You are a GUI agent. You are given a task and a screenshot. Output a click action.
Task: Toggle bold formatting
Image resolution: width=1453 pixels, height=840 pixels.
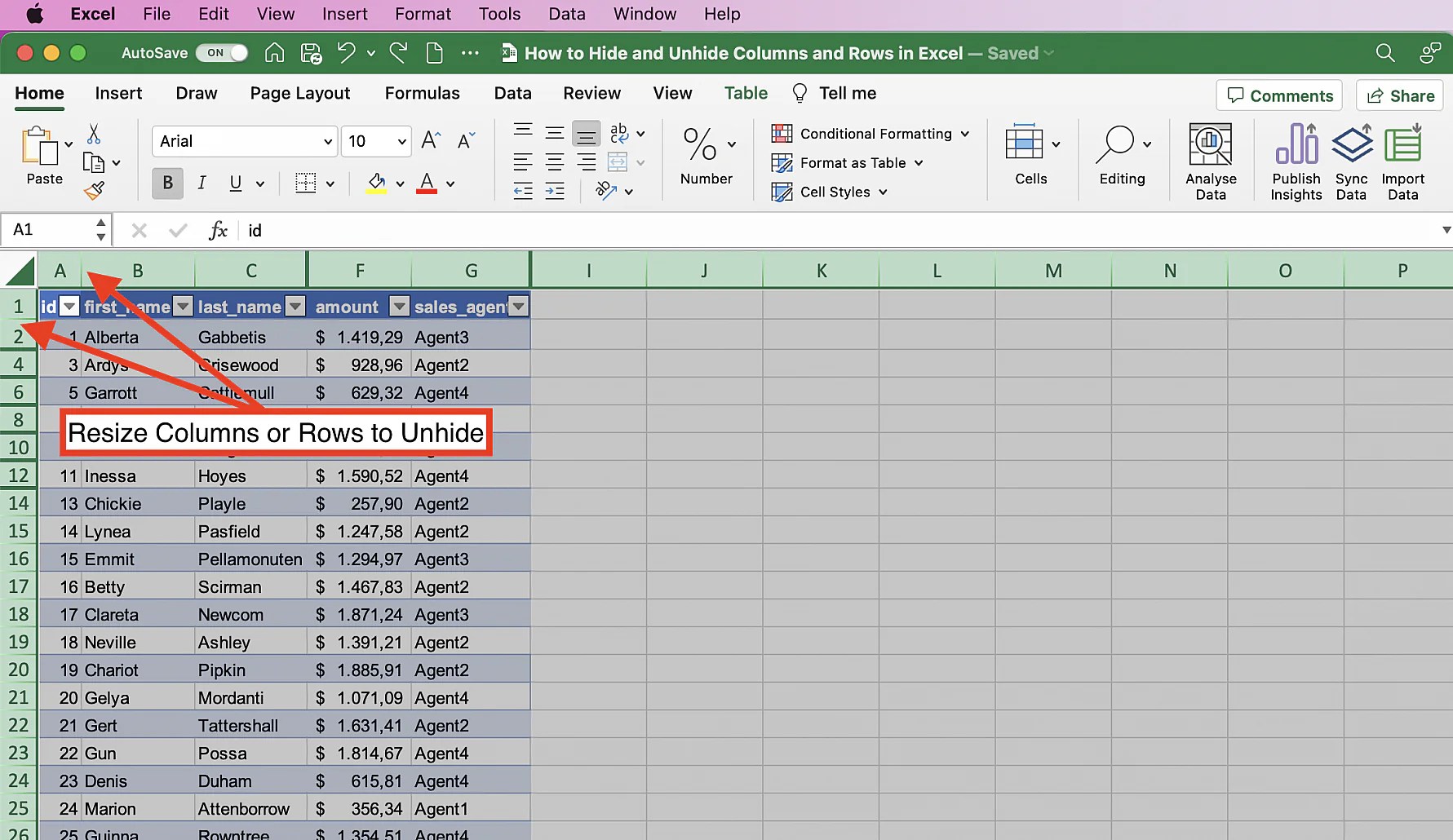tap(166, 183)
